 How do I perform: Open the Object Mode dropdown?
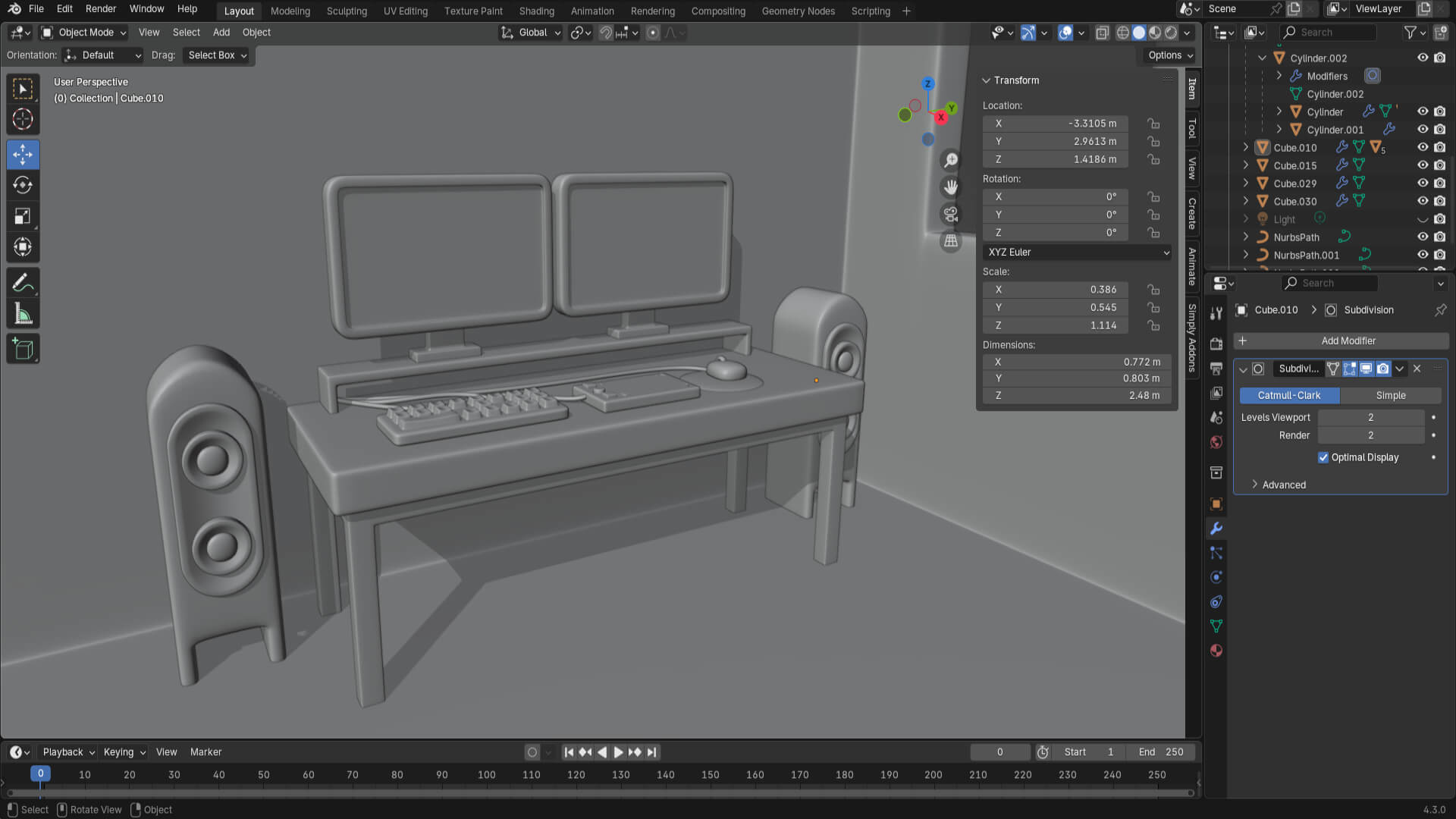(85, 33)
